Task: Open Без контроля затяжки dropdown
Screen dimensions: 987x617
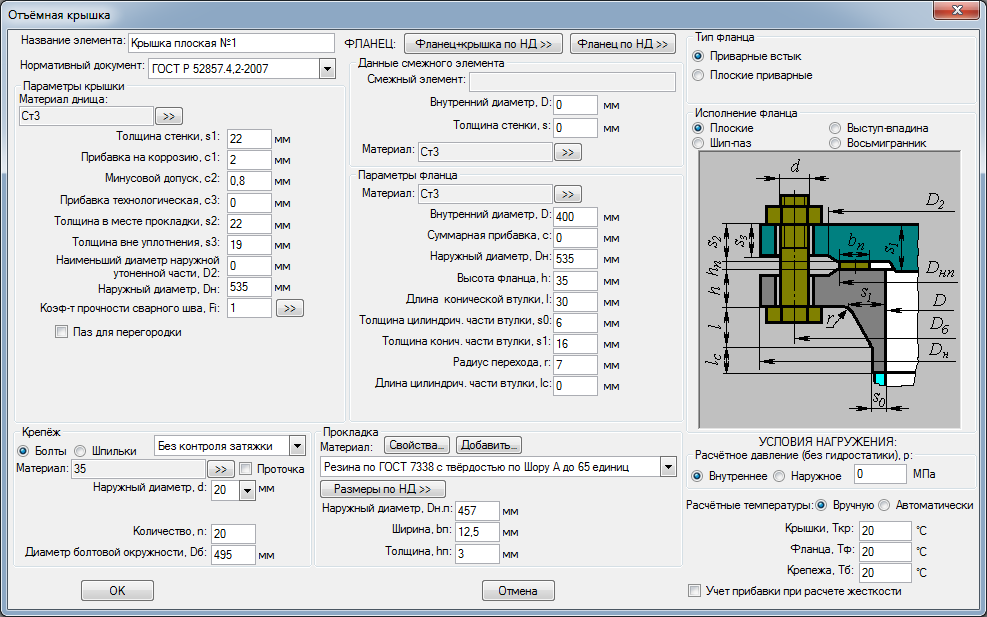Action: pyautogui.click(x=297, y=446)
